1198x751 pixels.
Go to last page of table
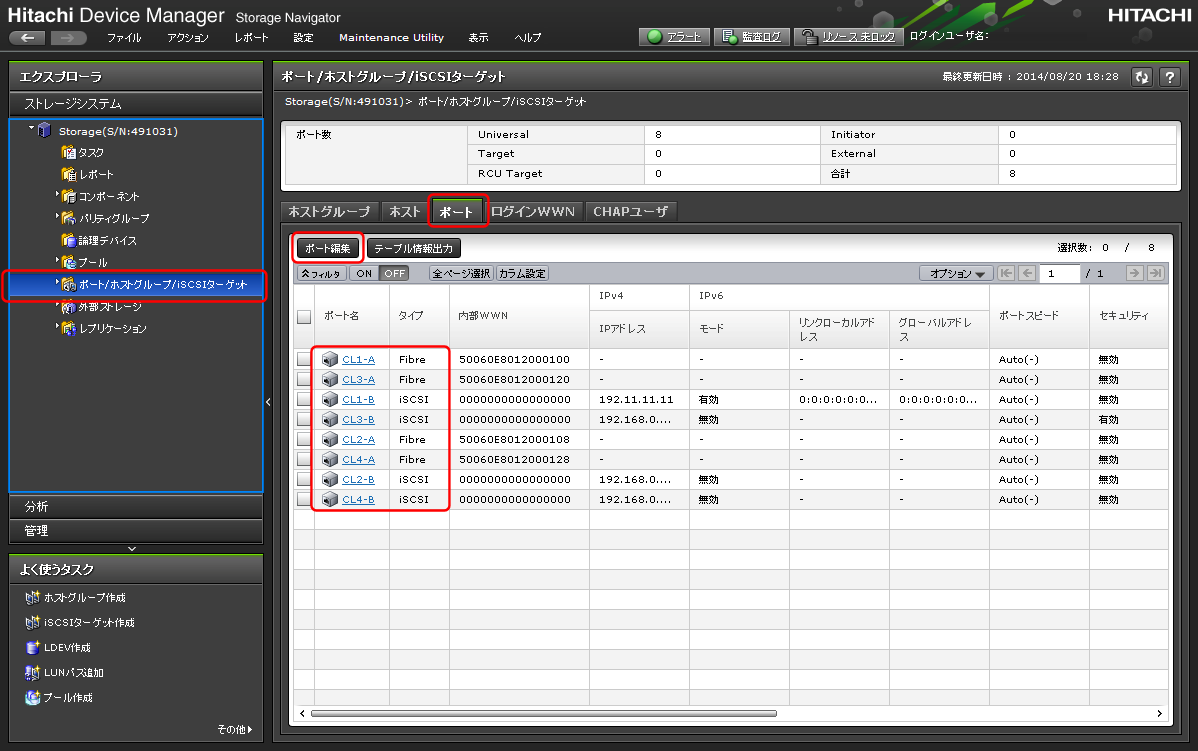[x=1155, y=273]
